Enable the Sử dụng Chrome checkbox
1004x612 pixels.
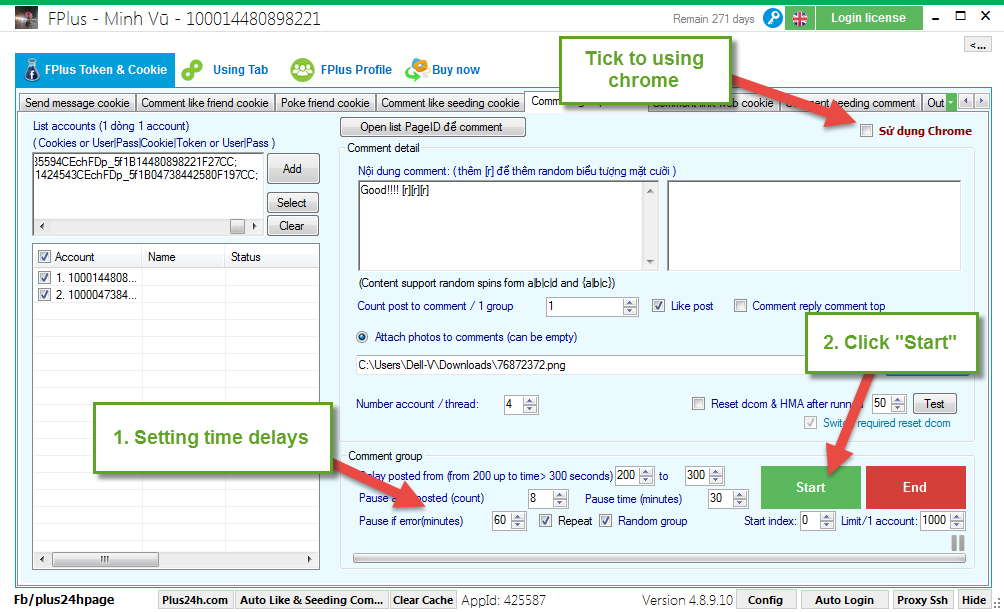click(866, 131)
